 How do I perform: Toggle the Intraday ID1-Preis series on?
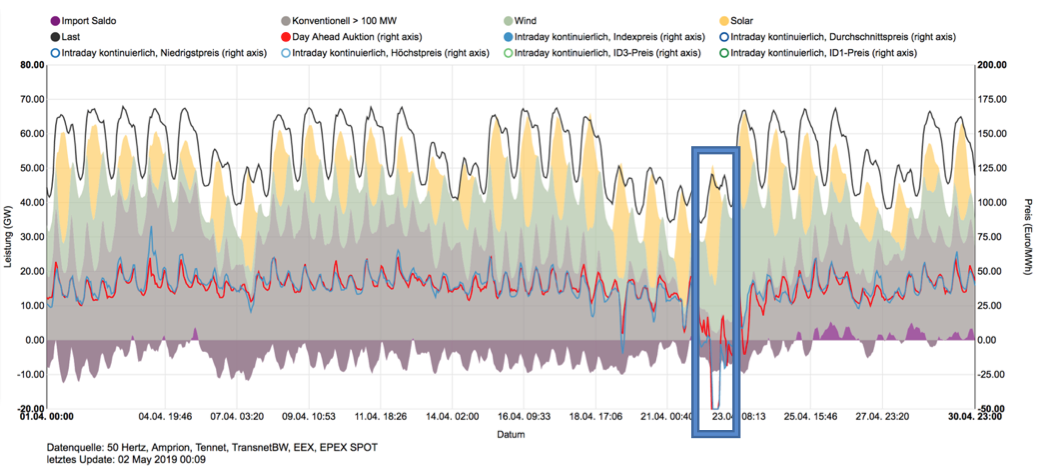pyautogui.click(x=726, y=51)
